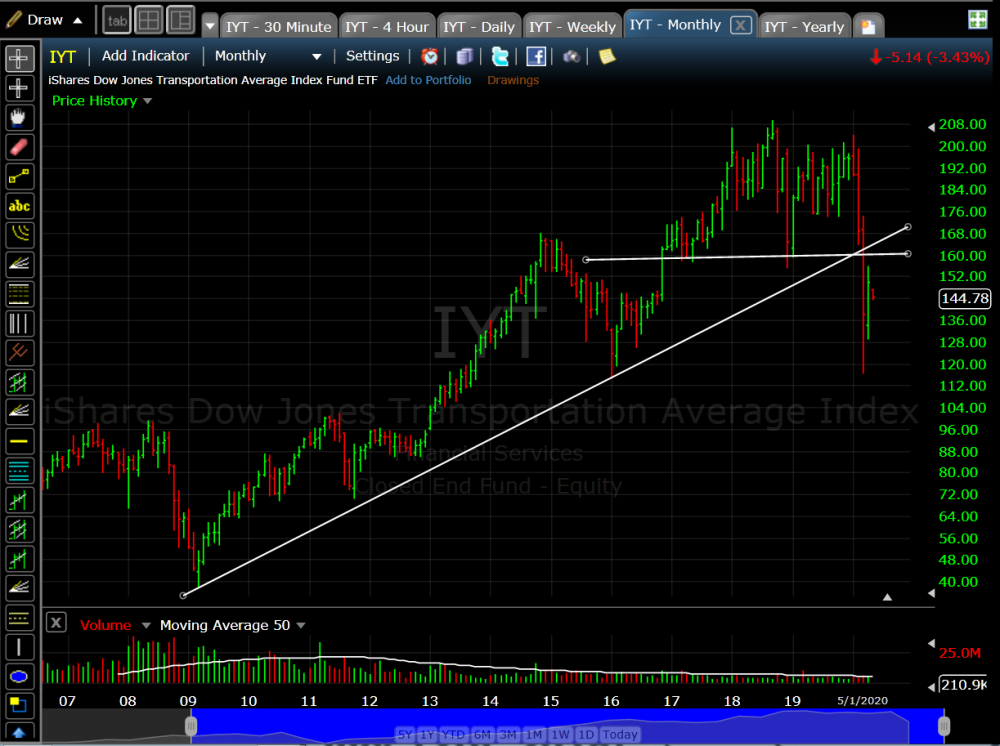
Task: Share chart via Twitter icon
Action: pyautogui.click(x=500, y=57)
